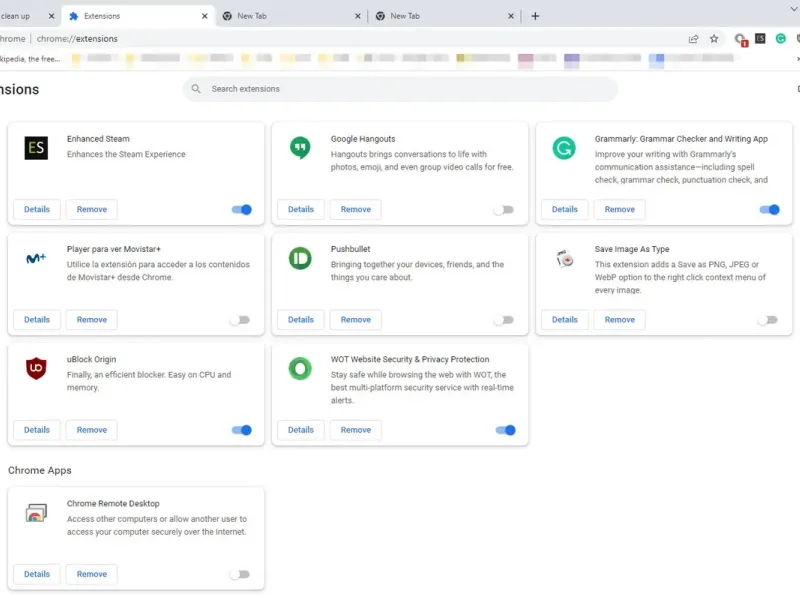Enable the Pushbullet extension toggle
This screenshot has height=600, width=800.
504,320
